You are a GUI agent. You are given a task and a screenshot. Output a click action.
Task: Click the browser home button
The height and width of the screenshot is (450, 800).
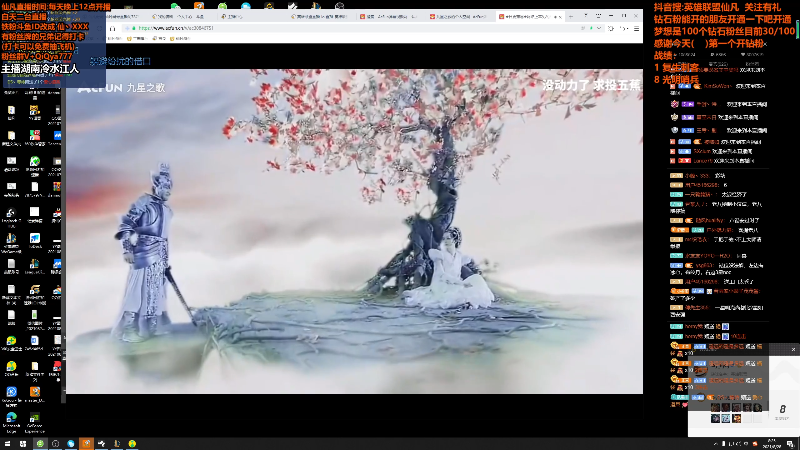(x=113, y=29)
